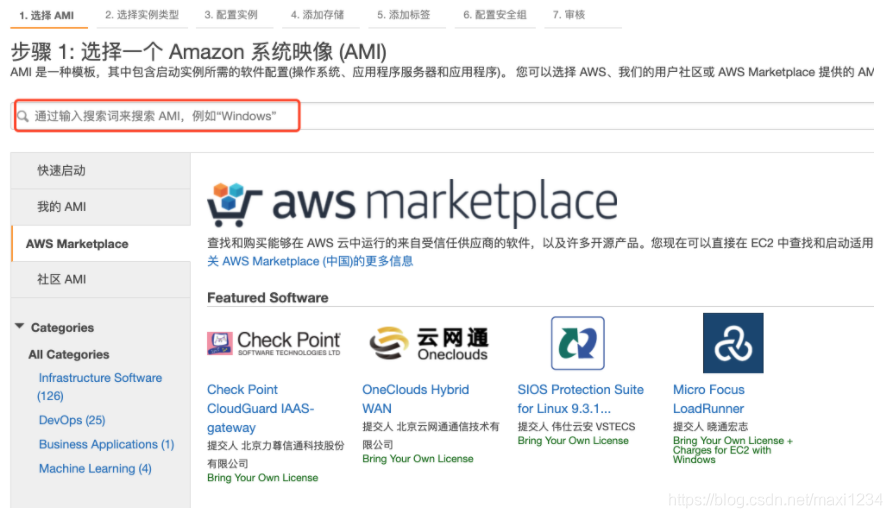Image resolution: width=892 pixels, height=518 pixels.
Task: Click SIOS' Bring Your Own License text
Action: point(573,441)
